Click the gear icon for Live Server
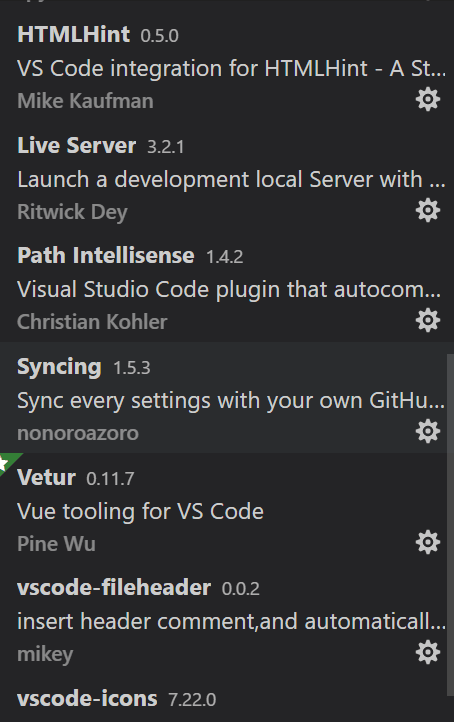The height and width of the screenshot is (722, 454). (428, 210)
